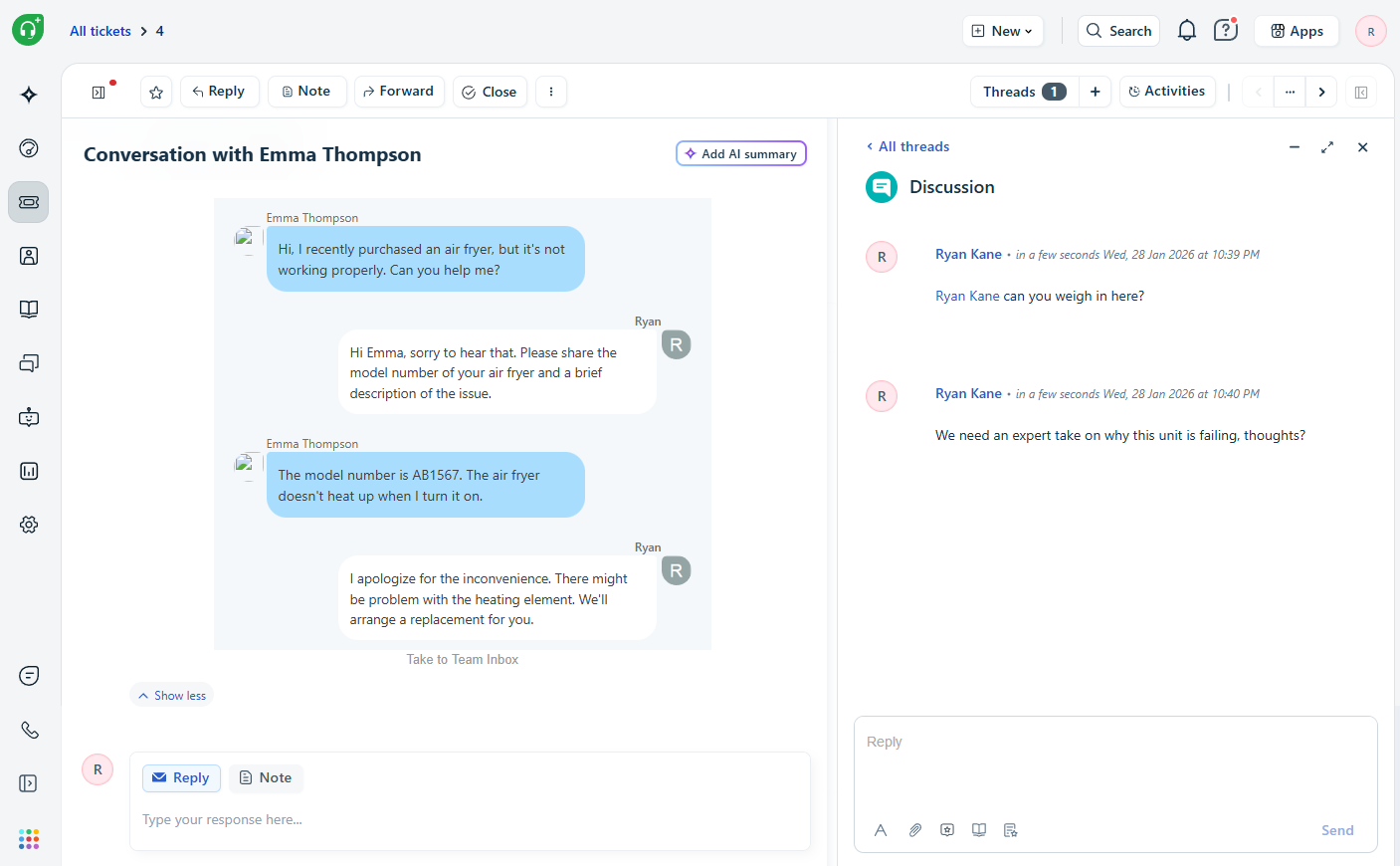
Task: Switch to the Note tab in the response composer
Action: click(x=266, y=777)
